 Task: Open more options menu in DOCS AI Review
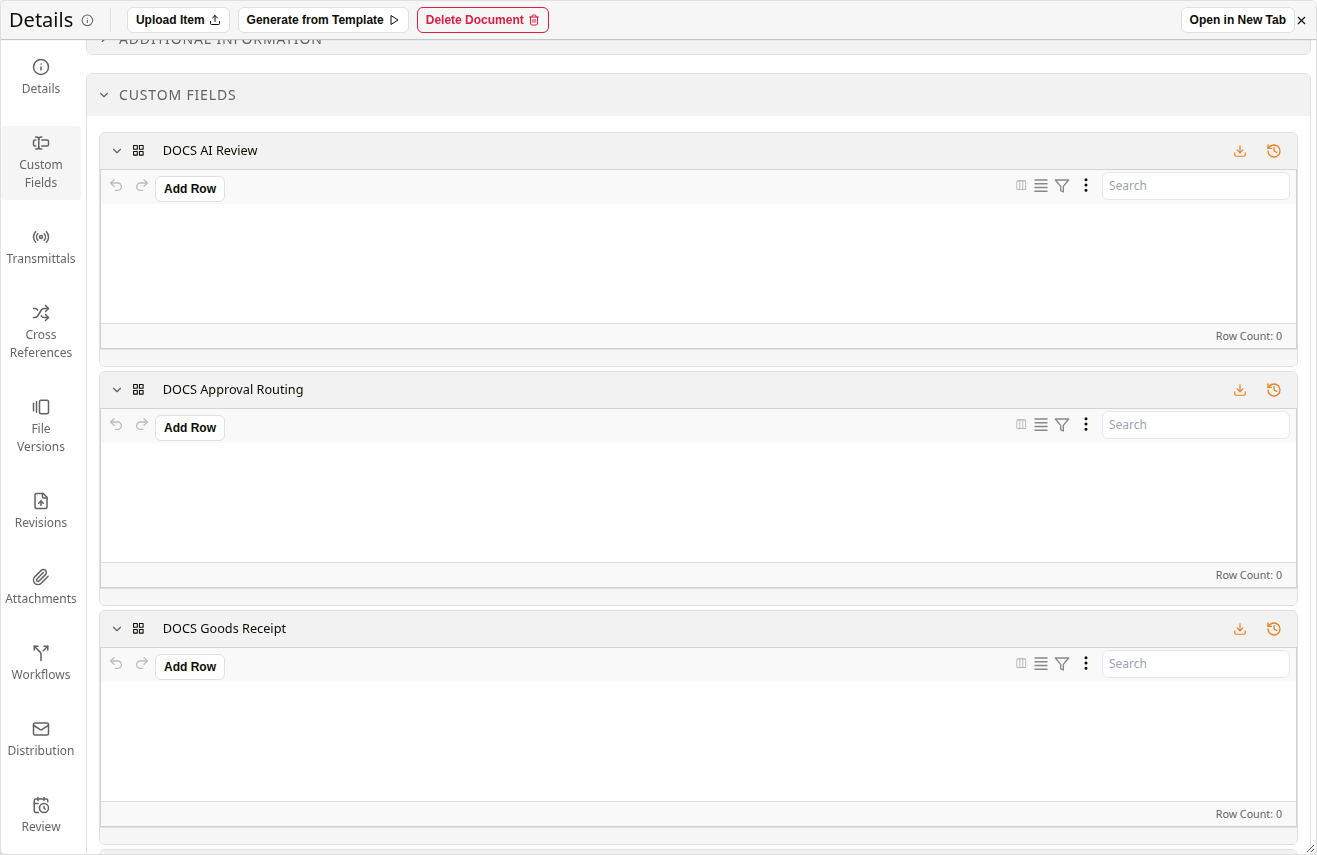[x=1086, y=186]
